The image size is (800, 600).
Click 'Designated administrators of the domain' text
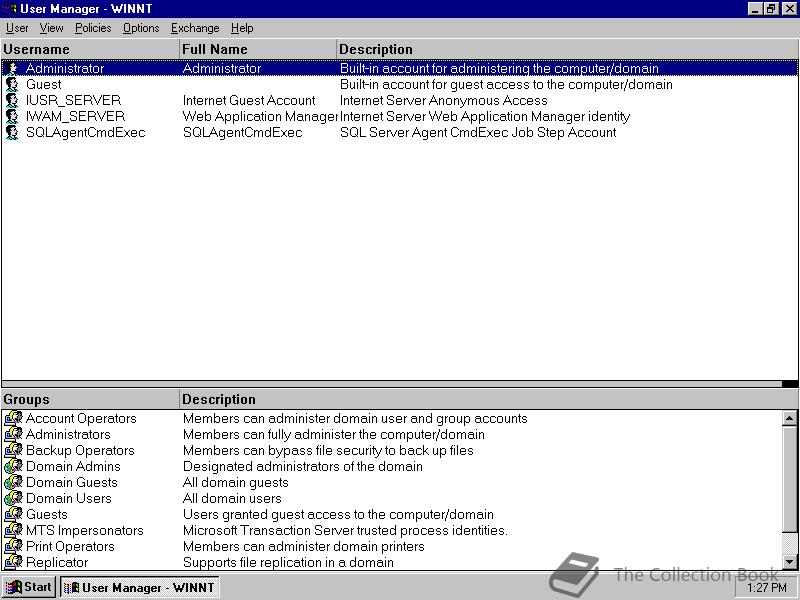click(303, 466)
